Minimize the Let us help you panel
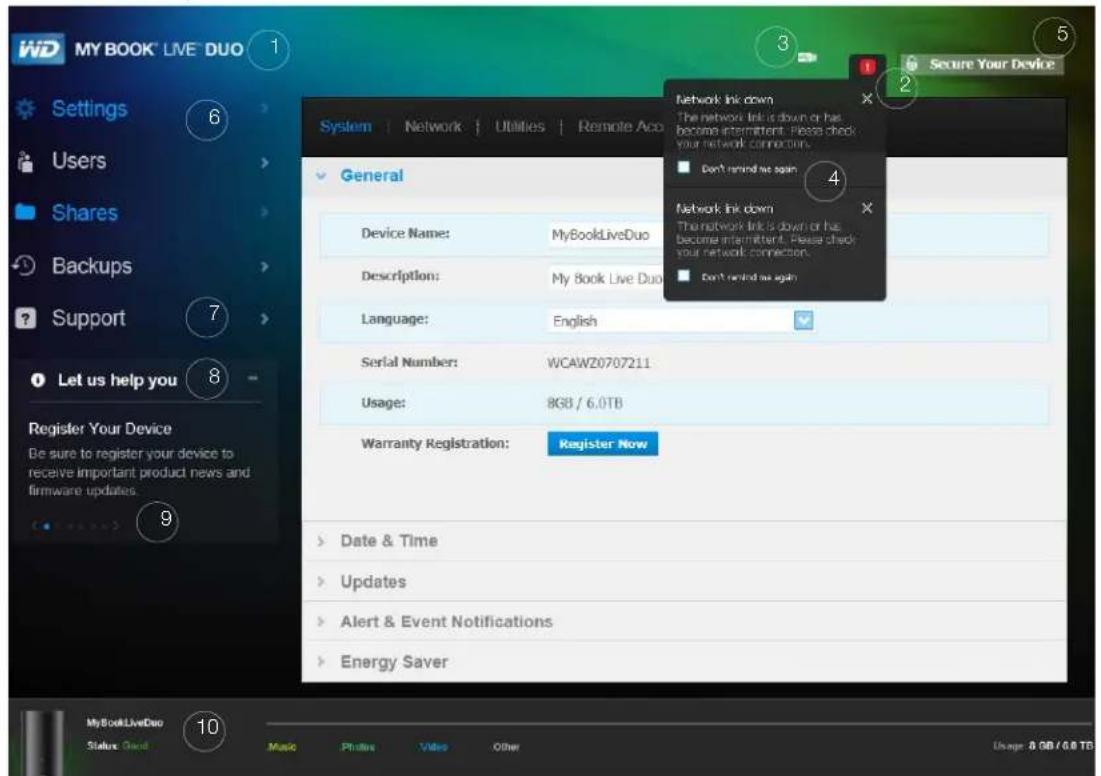 coord(253,379)
